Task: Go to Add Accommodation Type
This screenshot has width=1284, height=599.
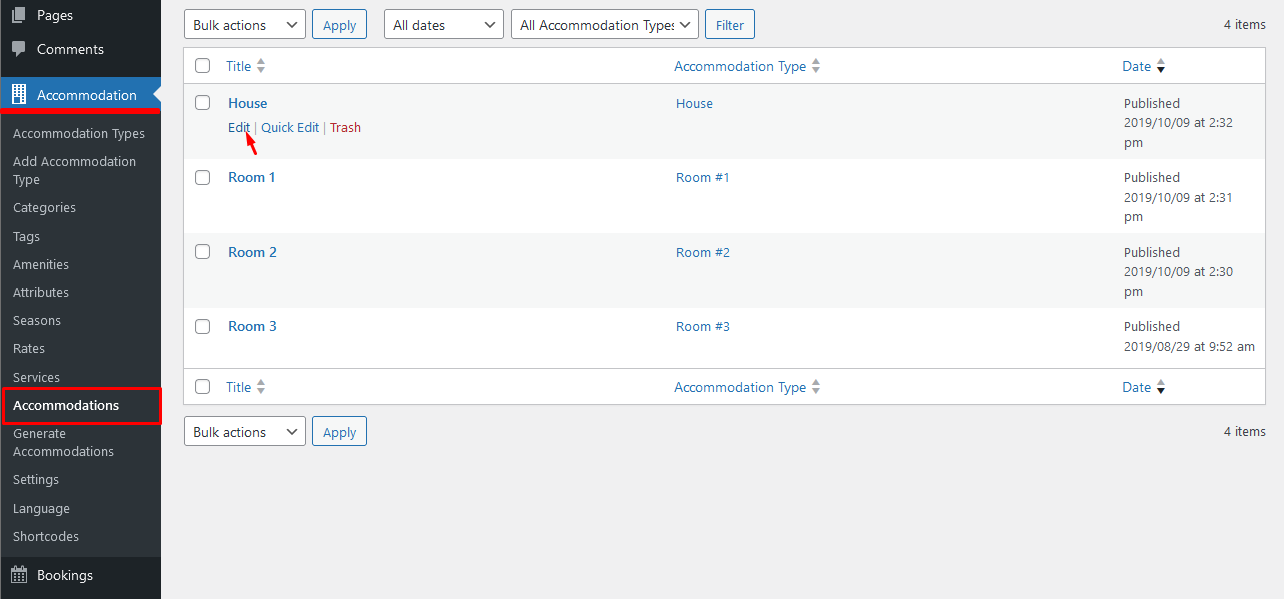Action: pyautogui.click(x=75, y=171)
